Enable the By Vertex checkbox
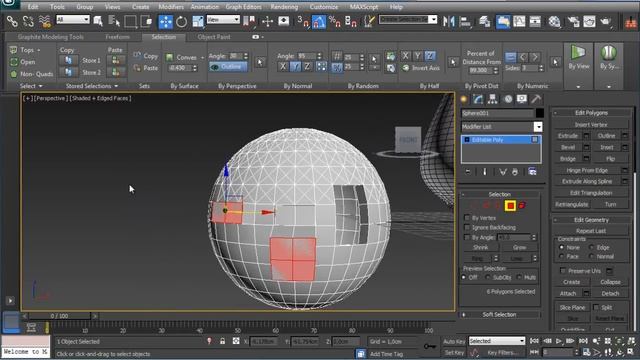Image resolution: width=640 pixels, height=360 pixels. 467,218
